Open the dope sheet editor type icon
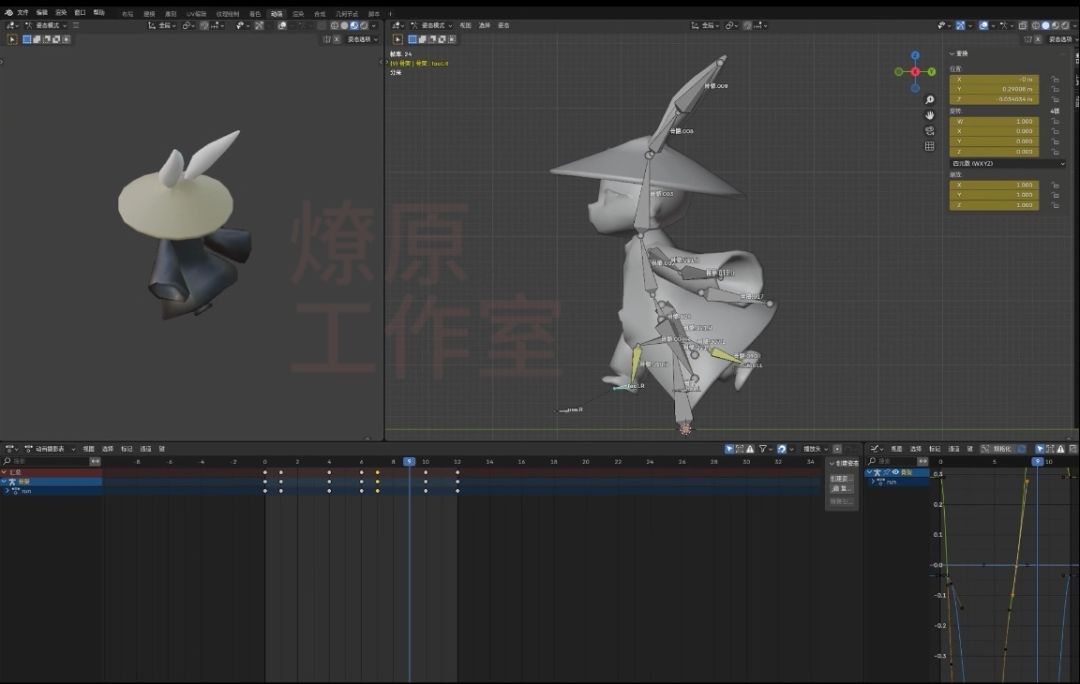 pos(11,449)
